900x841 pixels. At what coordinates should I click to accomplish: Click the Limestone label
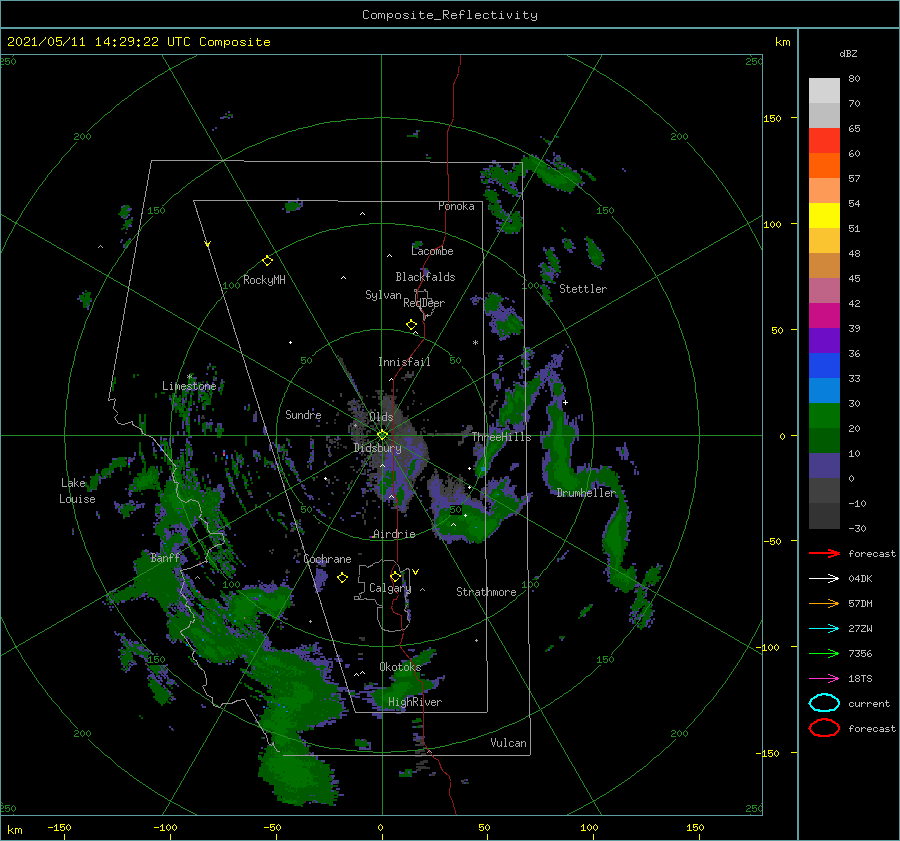point(189,386)
